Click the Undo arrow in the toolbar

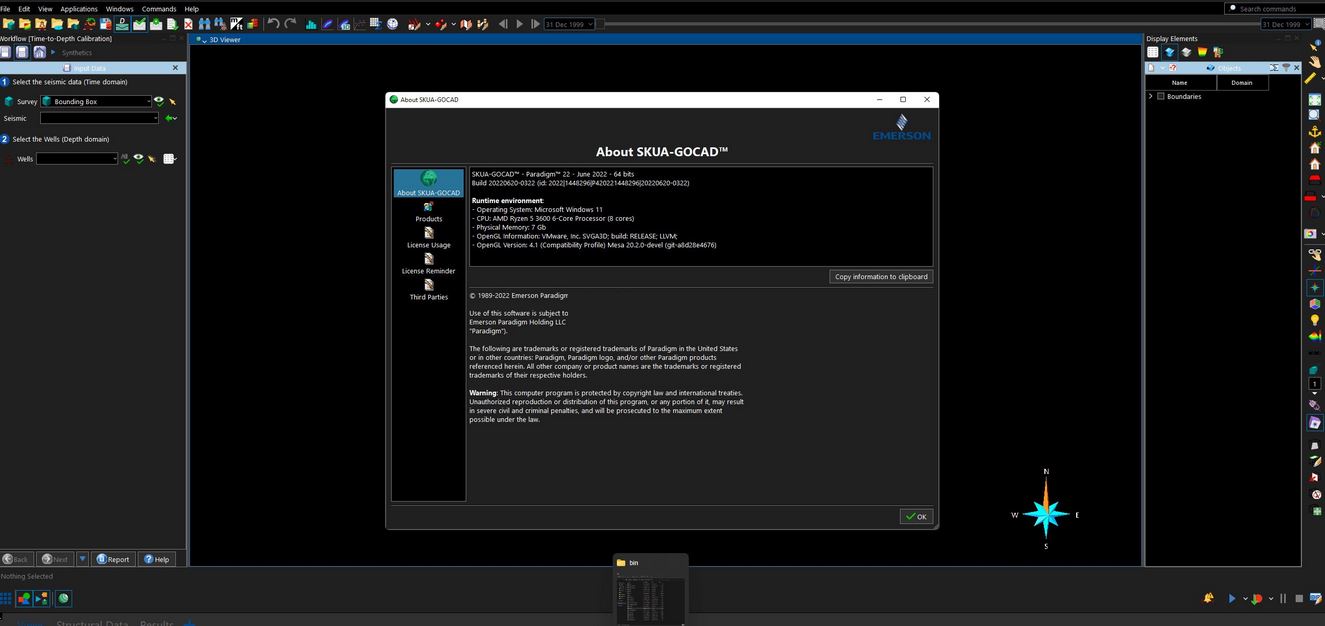point(273,23)
